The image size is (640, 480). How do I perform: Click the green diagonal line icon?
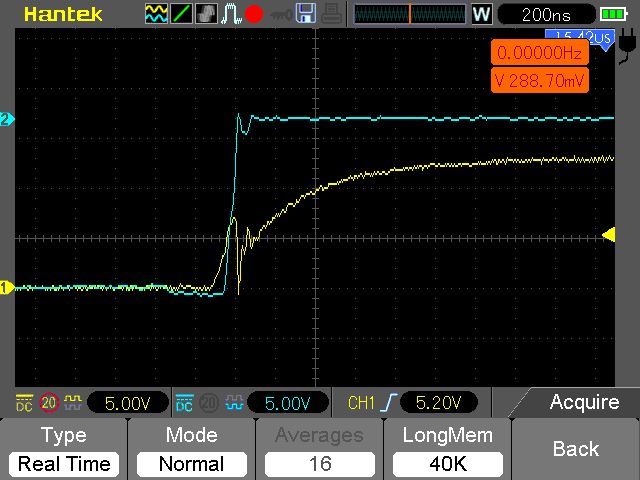point(181,13)
